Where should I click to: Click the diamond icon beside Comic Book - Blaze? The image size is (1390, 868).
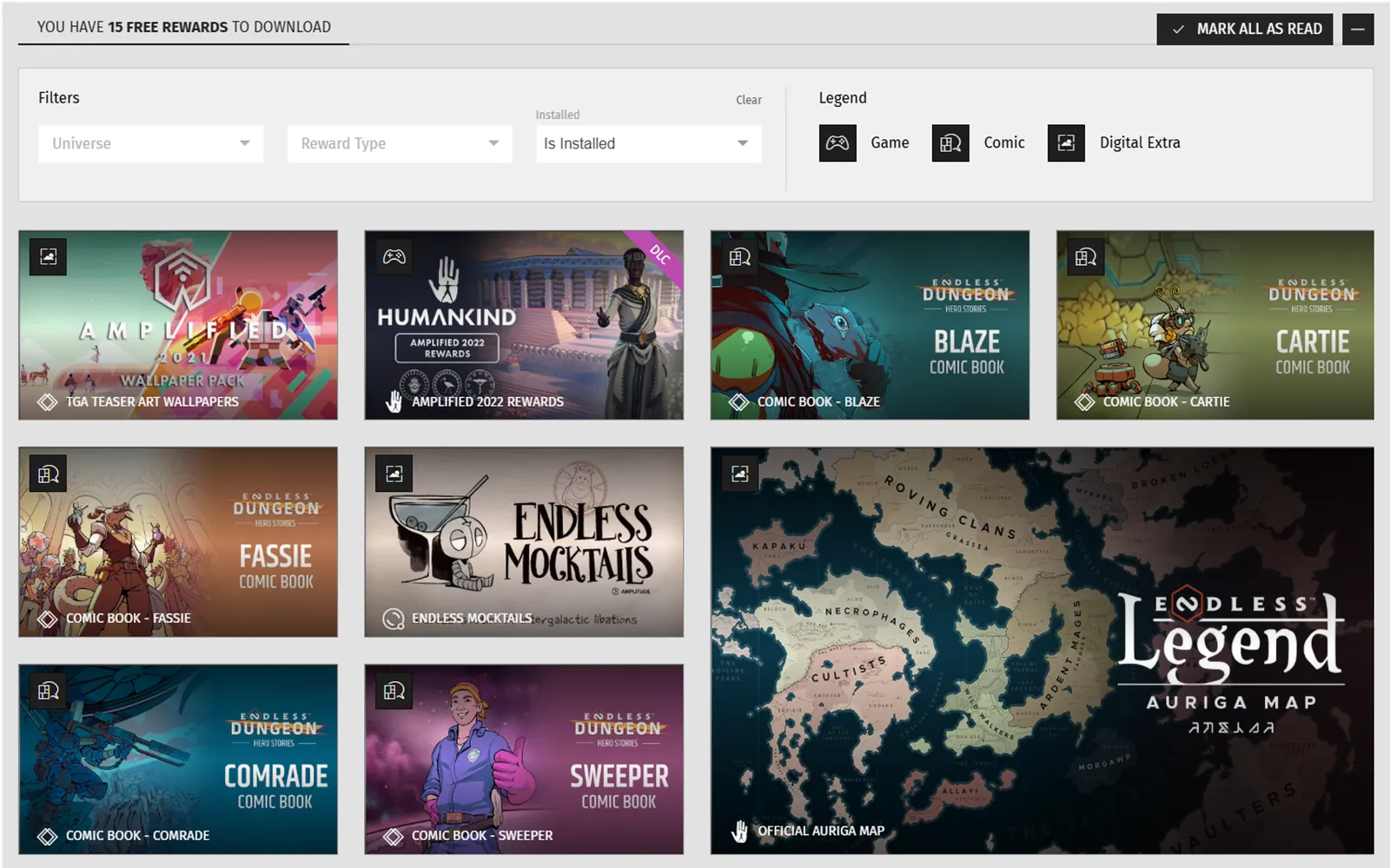pyautogui.click(x=738, y=402)
